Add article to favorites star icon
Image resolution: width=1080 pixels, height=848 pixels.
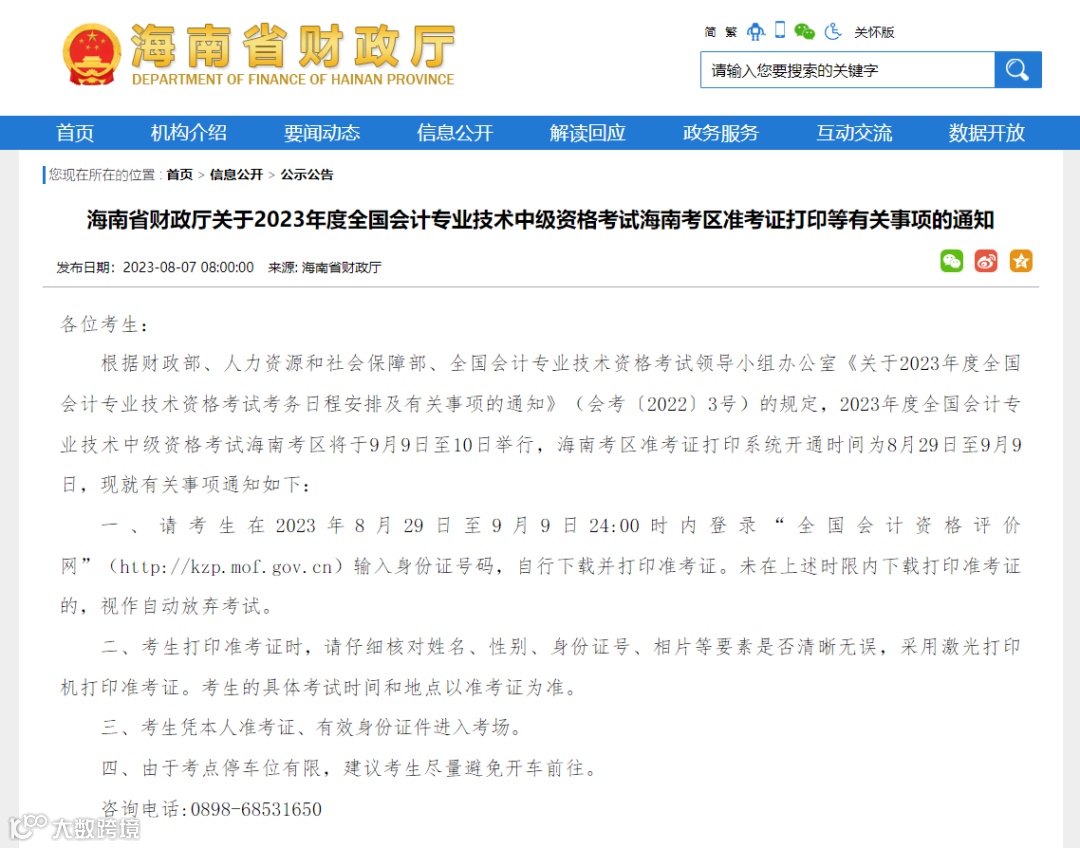(x=1021, y=261)
